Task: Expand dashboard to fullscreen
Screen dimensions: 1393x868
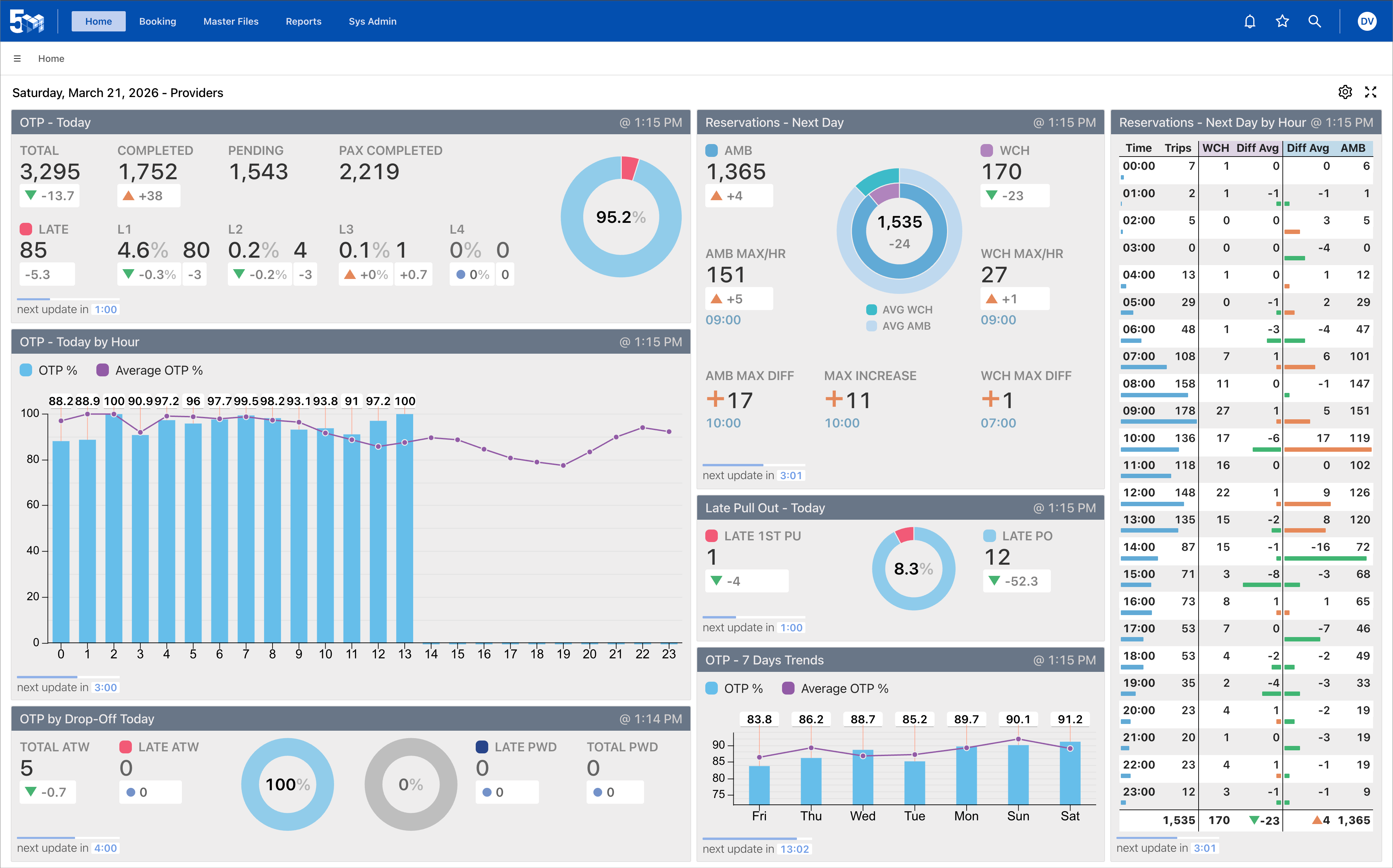Action: click(x=1371, y=92)
